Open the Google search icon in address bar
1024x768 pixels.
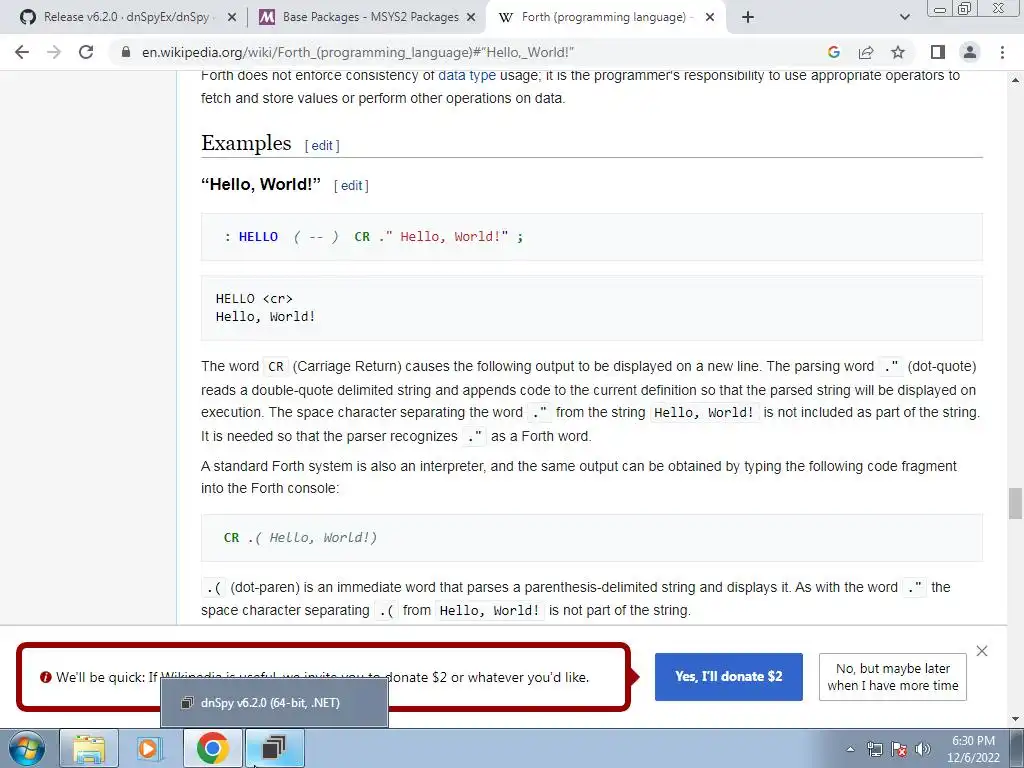(833, 52)
